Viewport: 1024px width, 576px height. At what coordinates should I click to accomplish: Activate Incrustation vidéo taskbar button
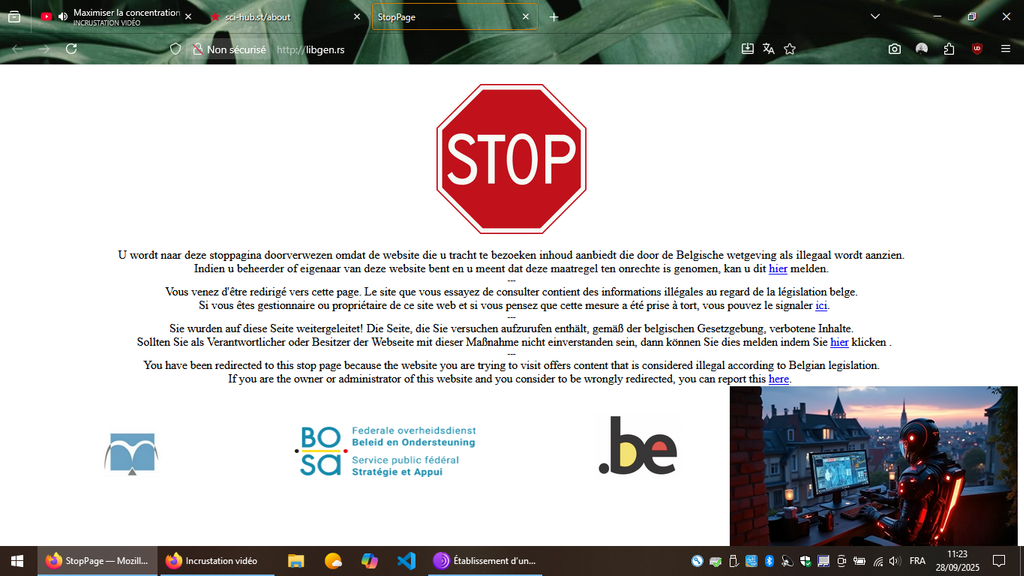tap(216, 561)
